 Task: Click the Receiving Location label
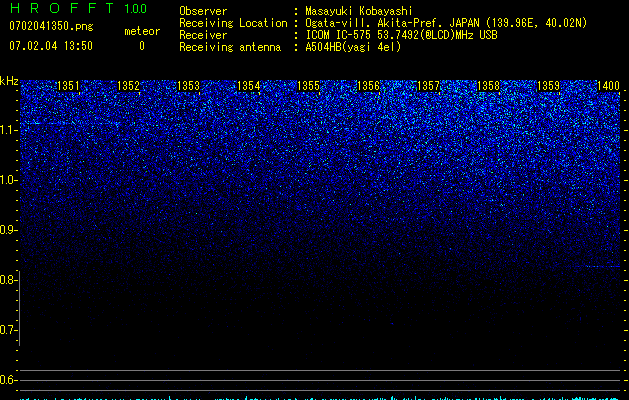pyautogui.click(x=233, y=23)
